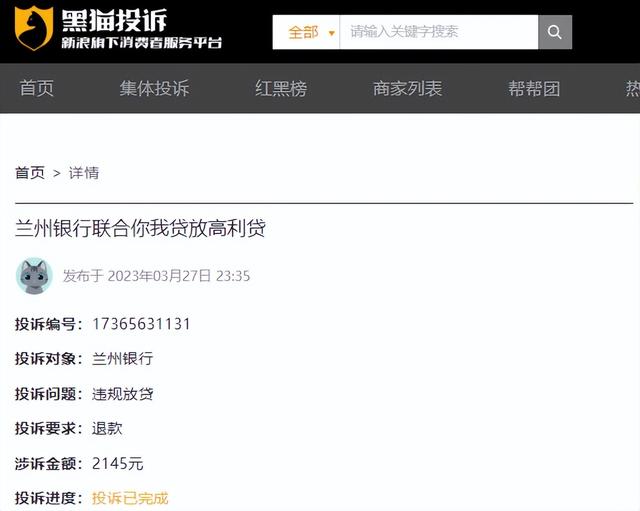Click the grey cat user avatar

34,275
